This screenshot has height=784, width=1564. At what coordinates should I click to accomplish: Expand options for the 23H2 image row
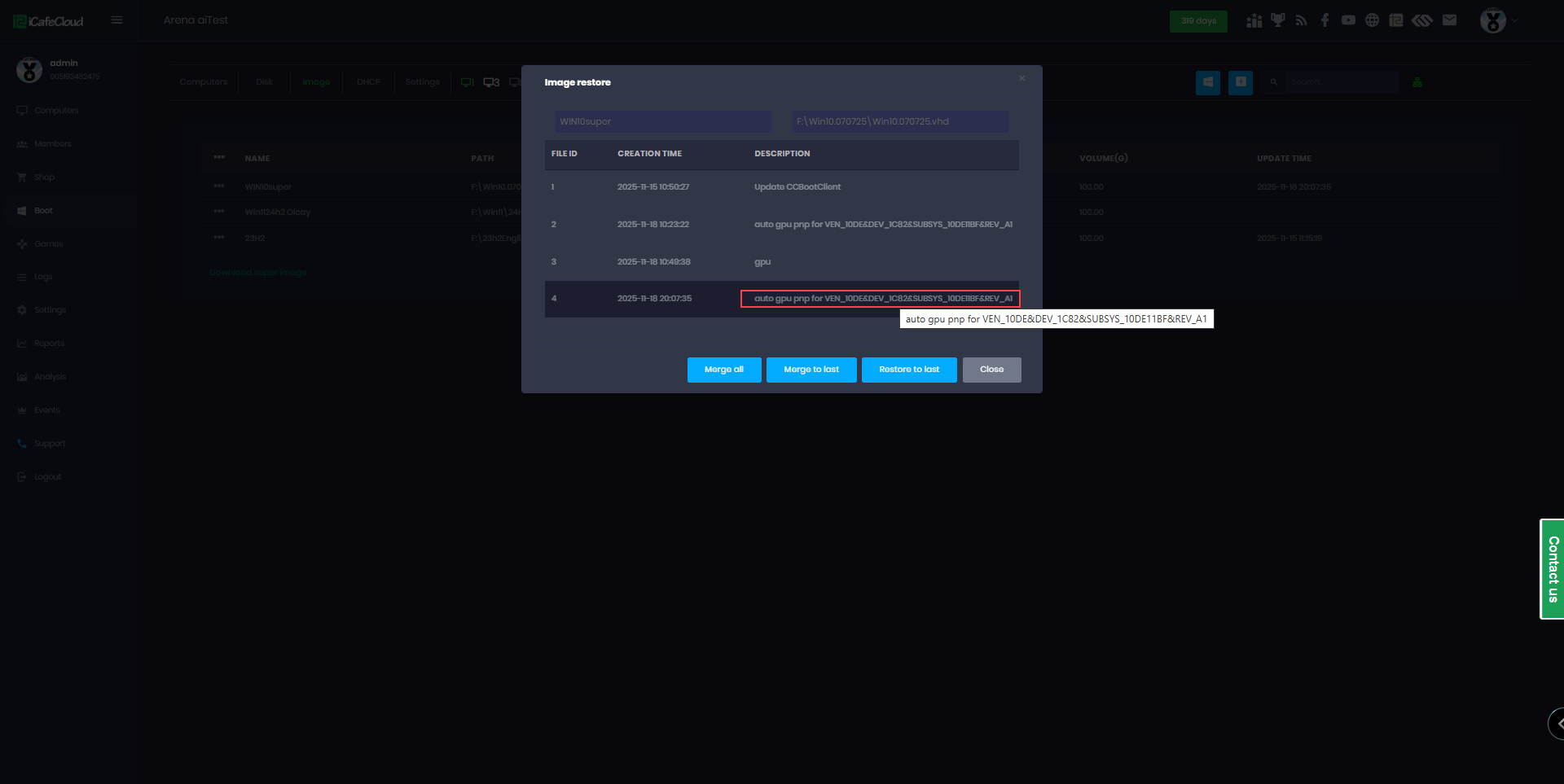pyautogui.click(x=218, y=238)
